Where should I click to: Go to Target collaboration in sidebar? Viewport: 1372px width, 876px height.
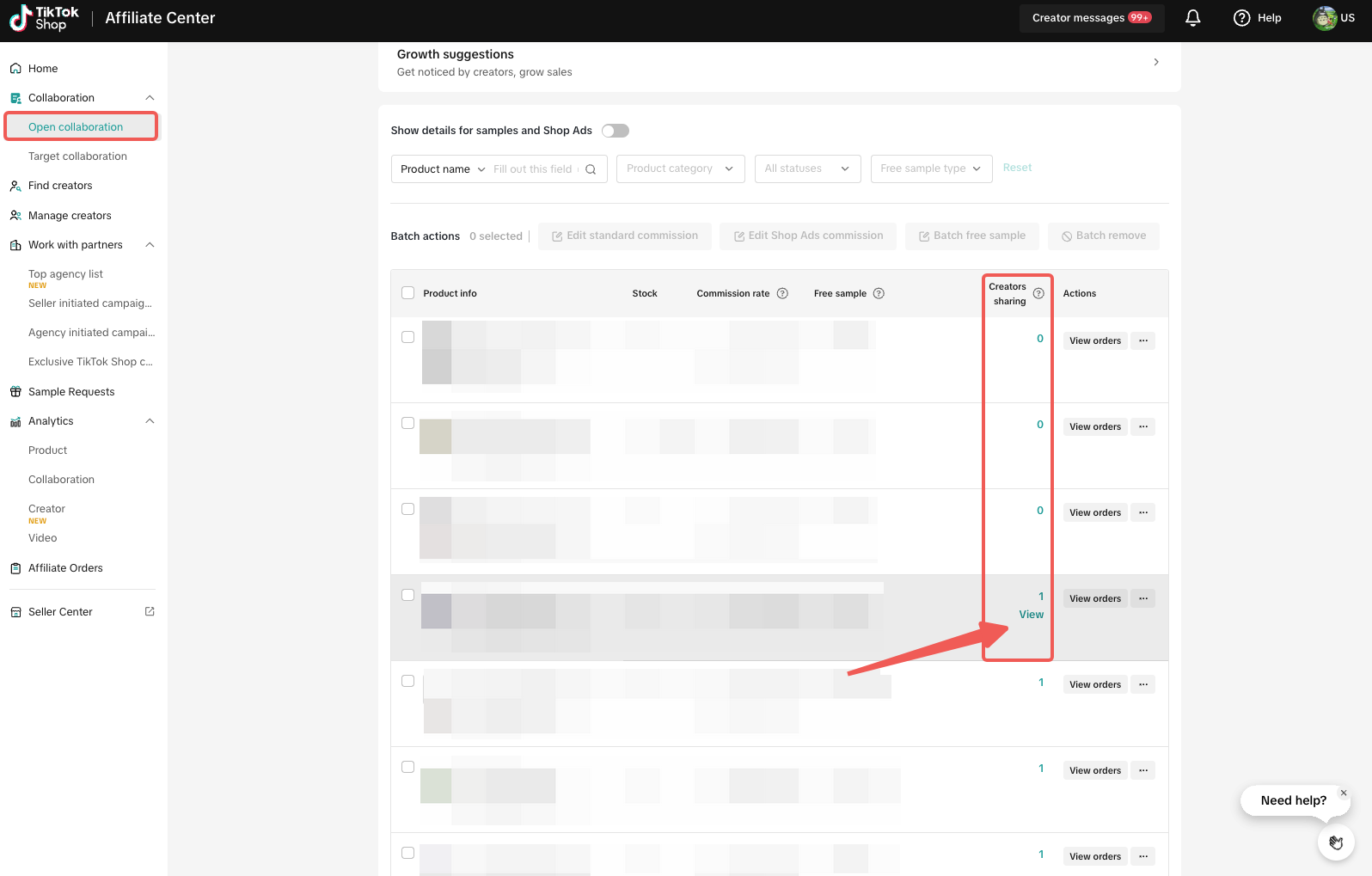coord(77,156)
